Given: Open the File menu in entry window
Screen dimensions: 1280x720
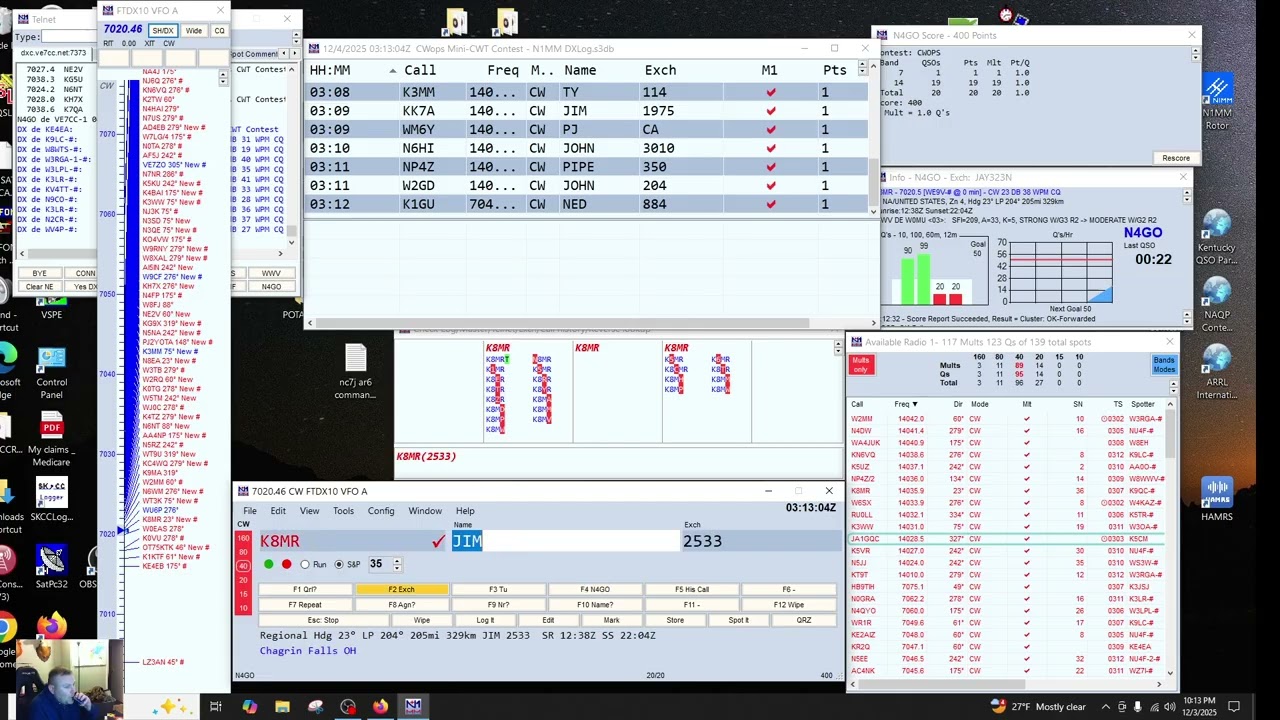Looking at the screenshot, I should 250,511.
